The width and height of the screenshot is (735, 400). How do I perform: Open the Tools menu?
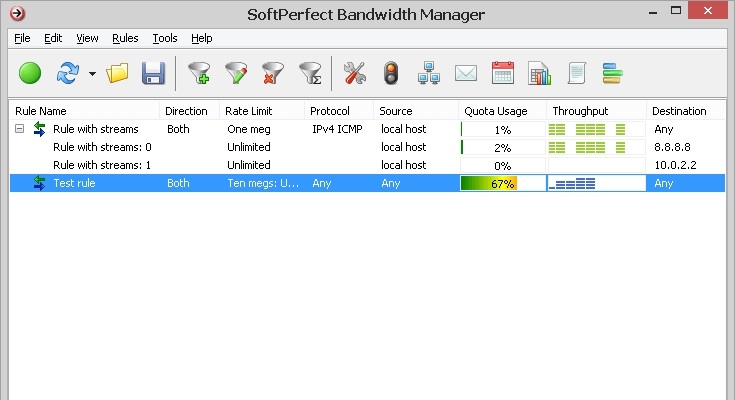pos(165,38)
